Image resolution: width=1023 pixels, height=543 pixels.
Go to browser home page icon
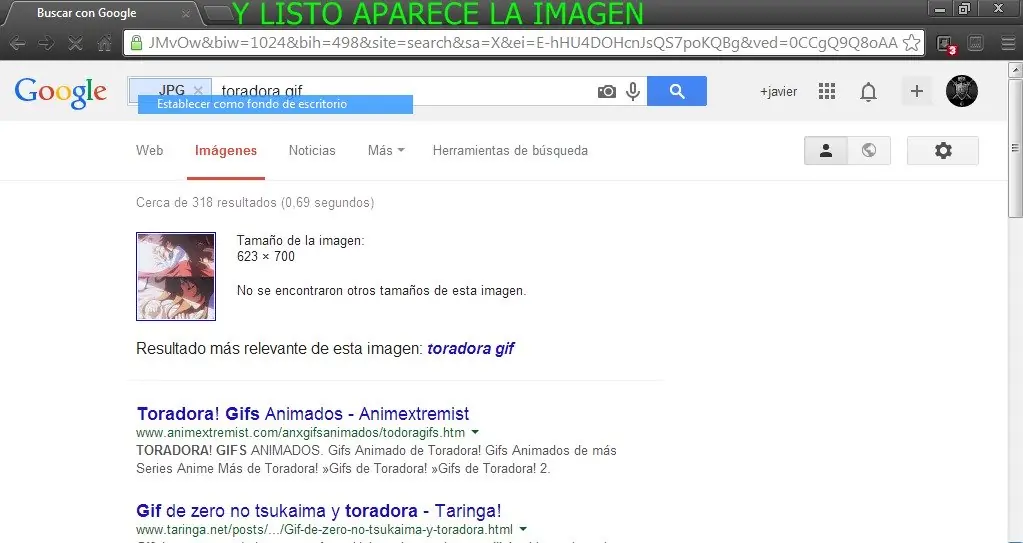pos(104,44)
